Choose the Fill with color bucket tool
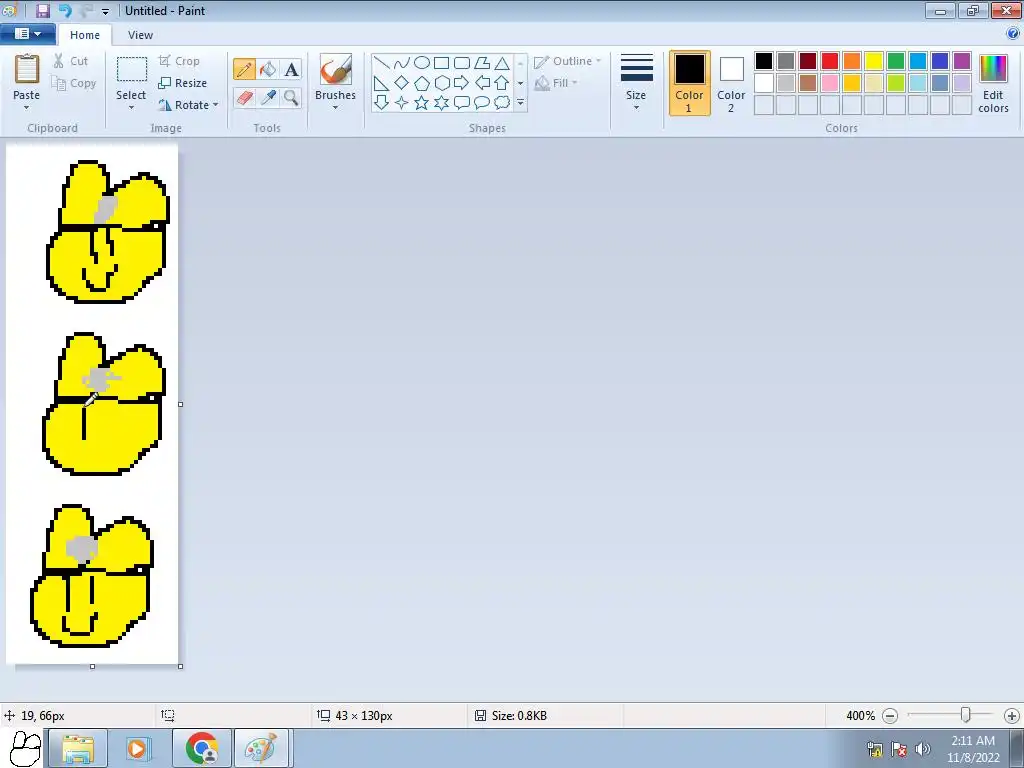The width and height of the screenshot is (1024, 768). tap(268, 69)
